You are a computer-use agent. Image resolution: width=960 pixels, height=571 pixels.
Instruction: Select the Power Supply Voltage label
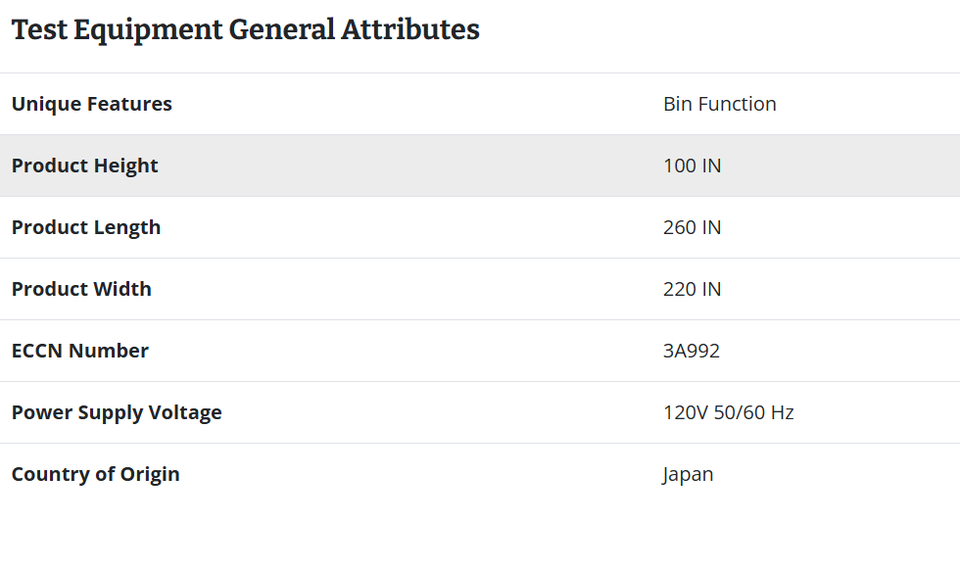(117, 412)
